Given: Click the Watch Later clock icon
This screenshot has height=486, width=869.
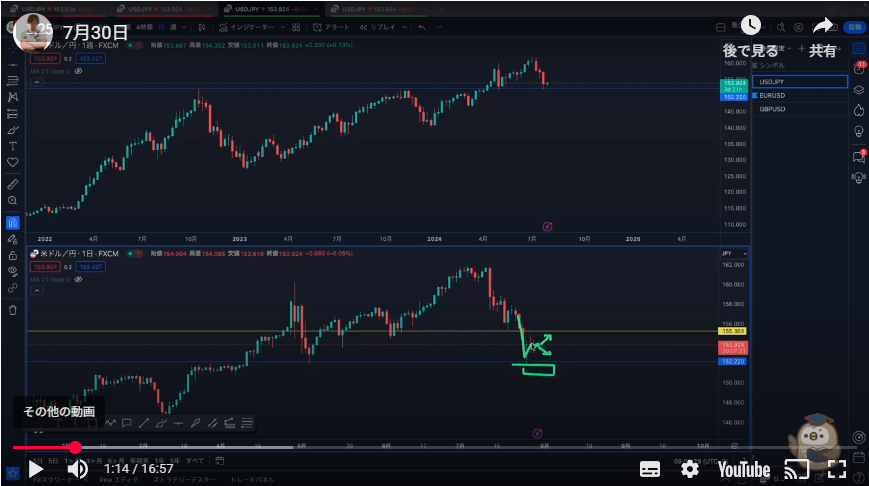Looking at the screenshot, I should click(x=750, y=27).
